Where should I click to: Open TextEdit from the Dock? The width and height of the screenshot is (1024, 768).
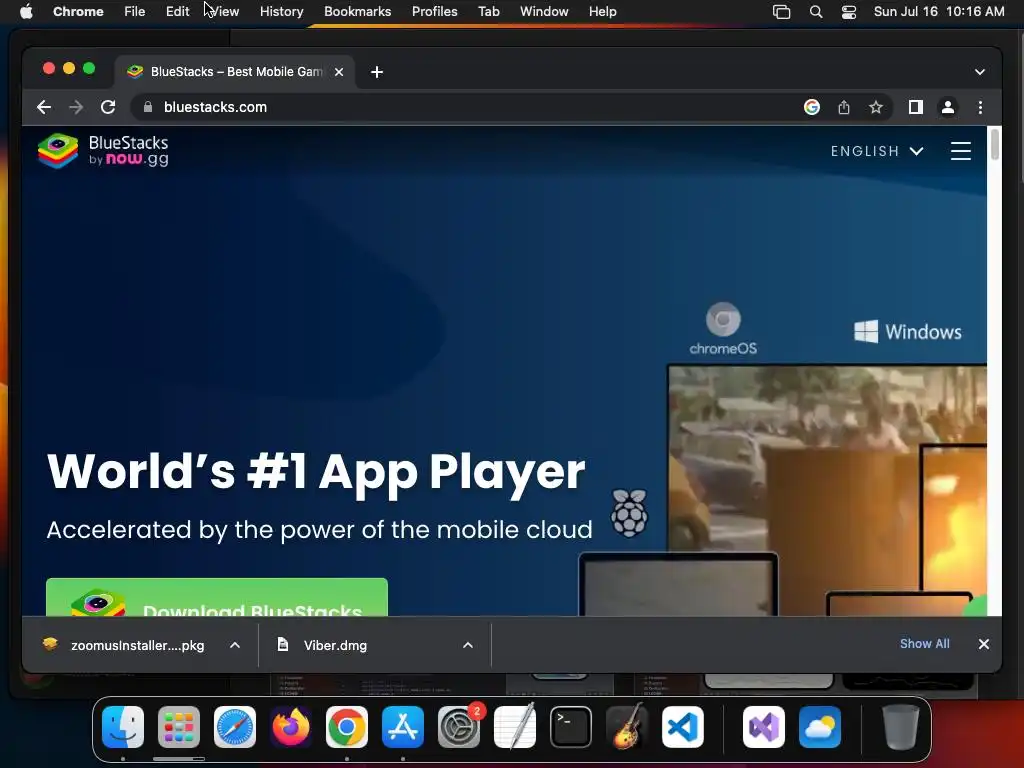[515, 727]
